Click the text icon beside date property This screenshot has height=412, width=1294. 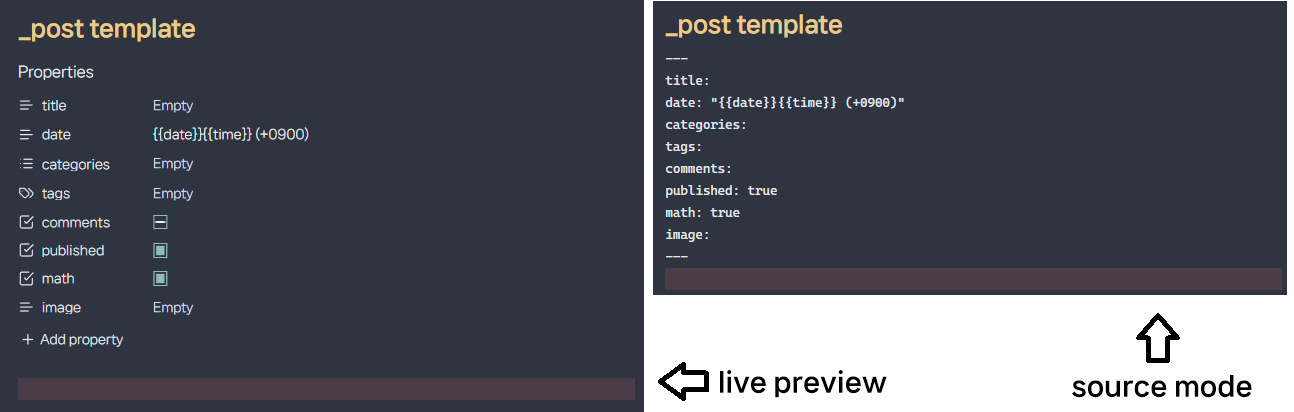click(27, 134)
